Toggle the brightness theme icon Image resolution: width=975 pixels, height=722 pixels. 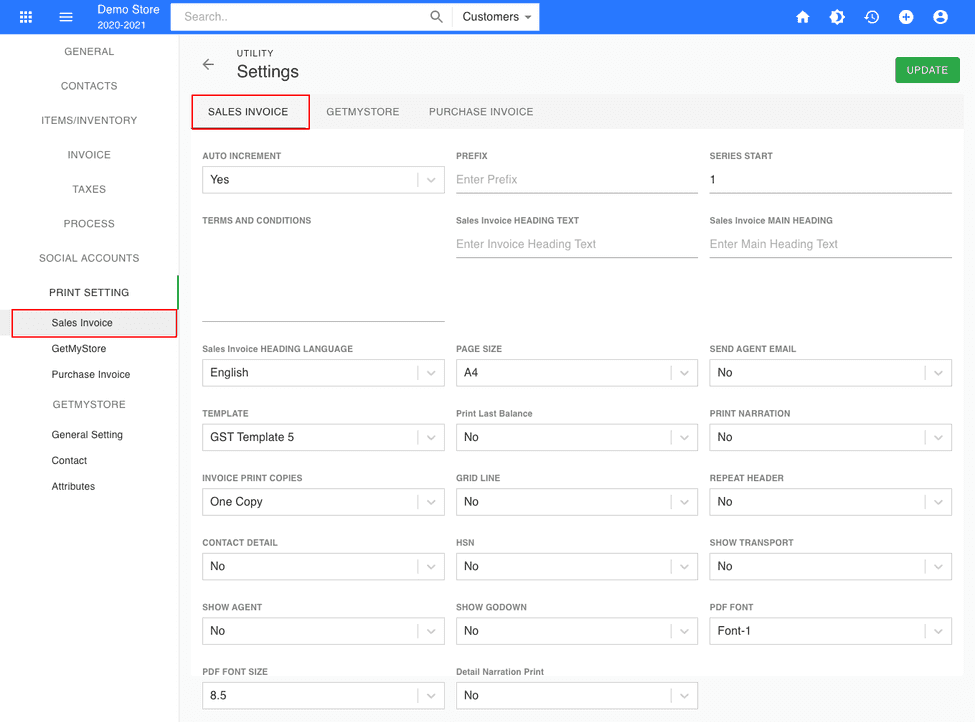click(x=837, y=17)
